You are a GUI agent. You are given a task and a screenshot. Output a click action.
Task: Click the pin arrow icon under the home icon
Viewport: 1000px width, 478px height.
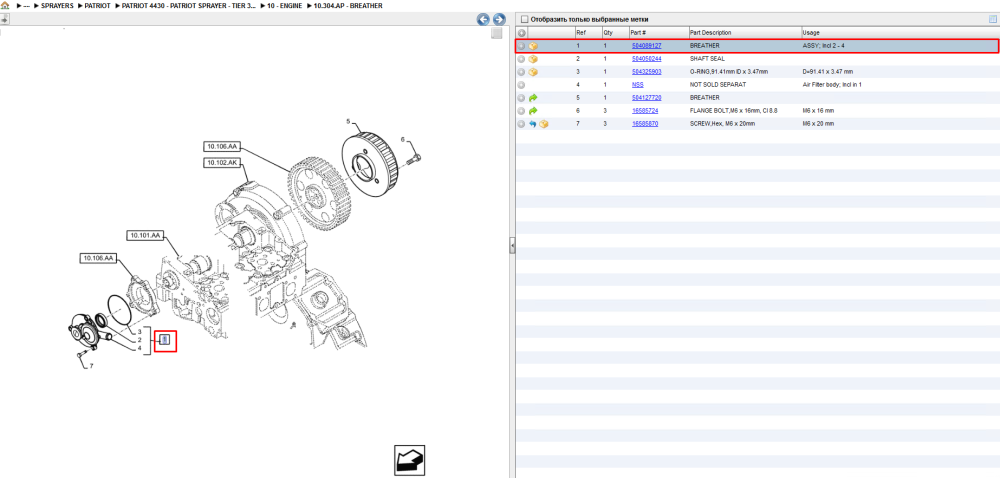(x=3, y=19)
